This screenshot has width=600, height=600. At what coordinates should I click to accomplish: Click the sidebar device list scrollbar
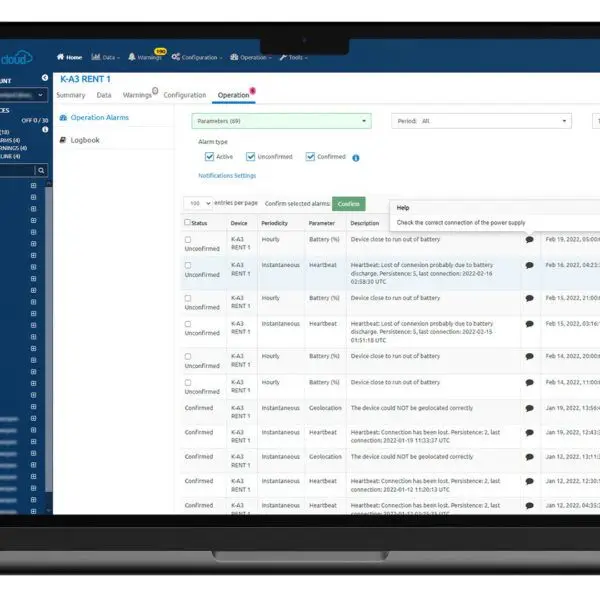(x=48, y=337)
